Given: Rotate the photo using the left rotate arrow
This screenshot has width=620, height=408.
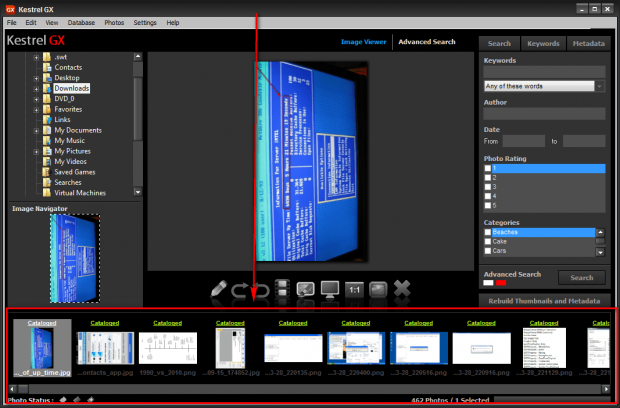Looking at the screenshot, I should pos(240,288).
